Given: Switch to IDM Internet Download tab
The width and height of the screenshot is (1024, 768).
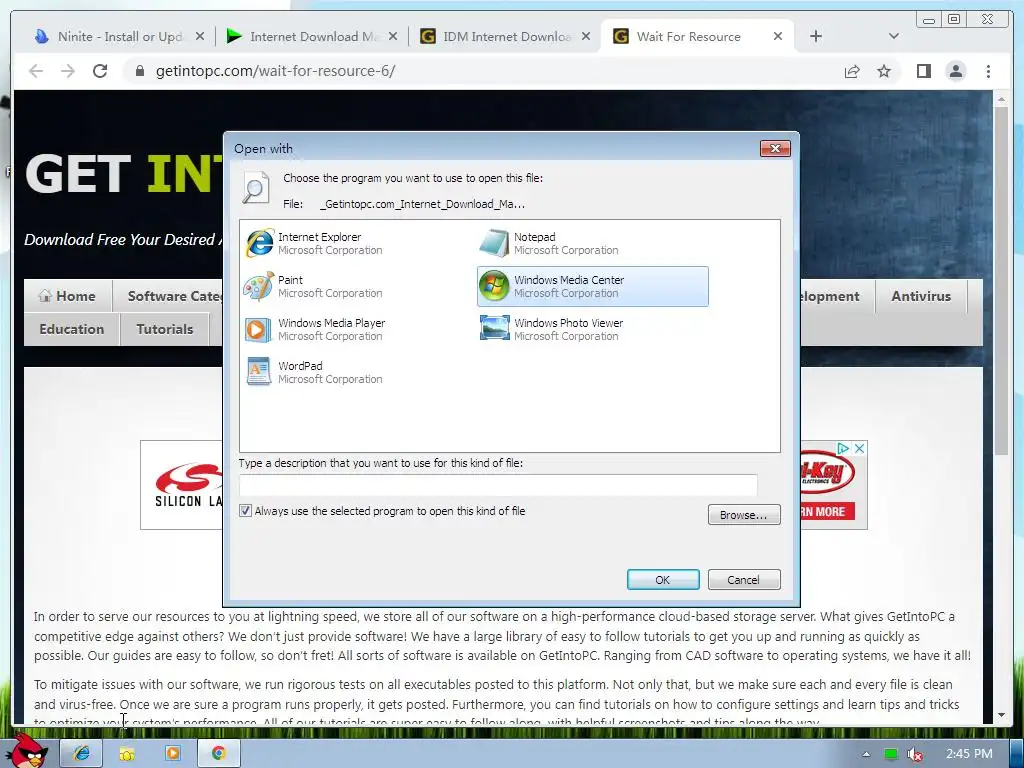Looking at the screenshot, I should point(506,37).
